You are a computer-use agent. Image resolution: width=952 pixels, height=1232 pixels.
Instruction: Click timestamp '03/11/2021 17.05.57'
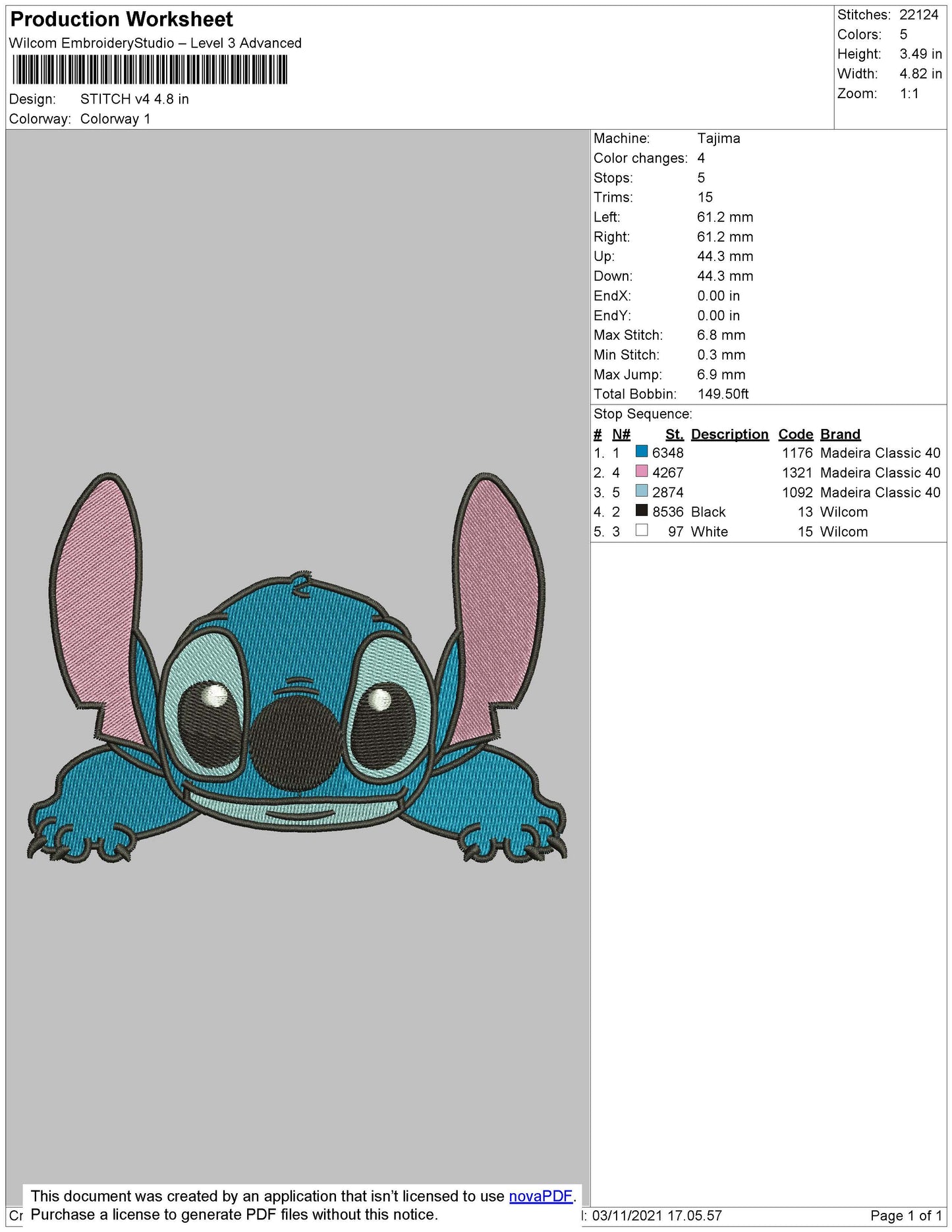657,1216
